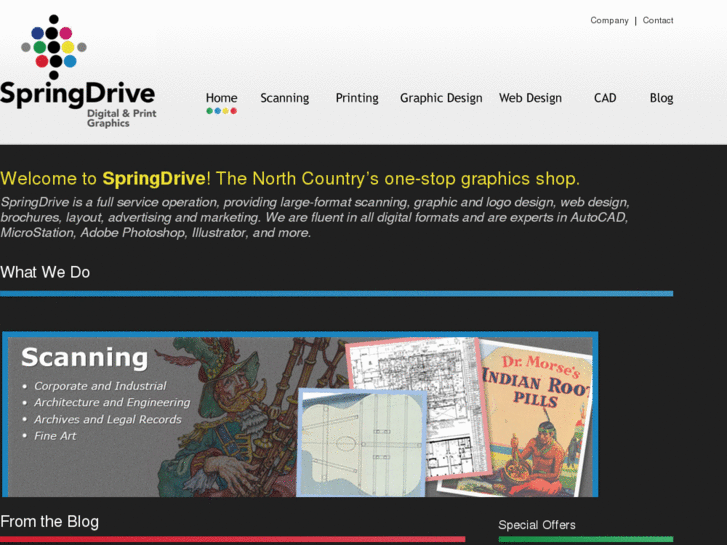Click the "What We Do" heading
This screenshot has width=727, height=545.
(45, 272)
